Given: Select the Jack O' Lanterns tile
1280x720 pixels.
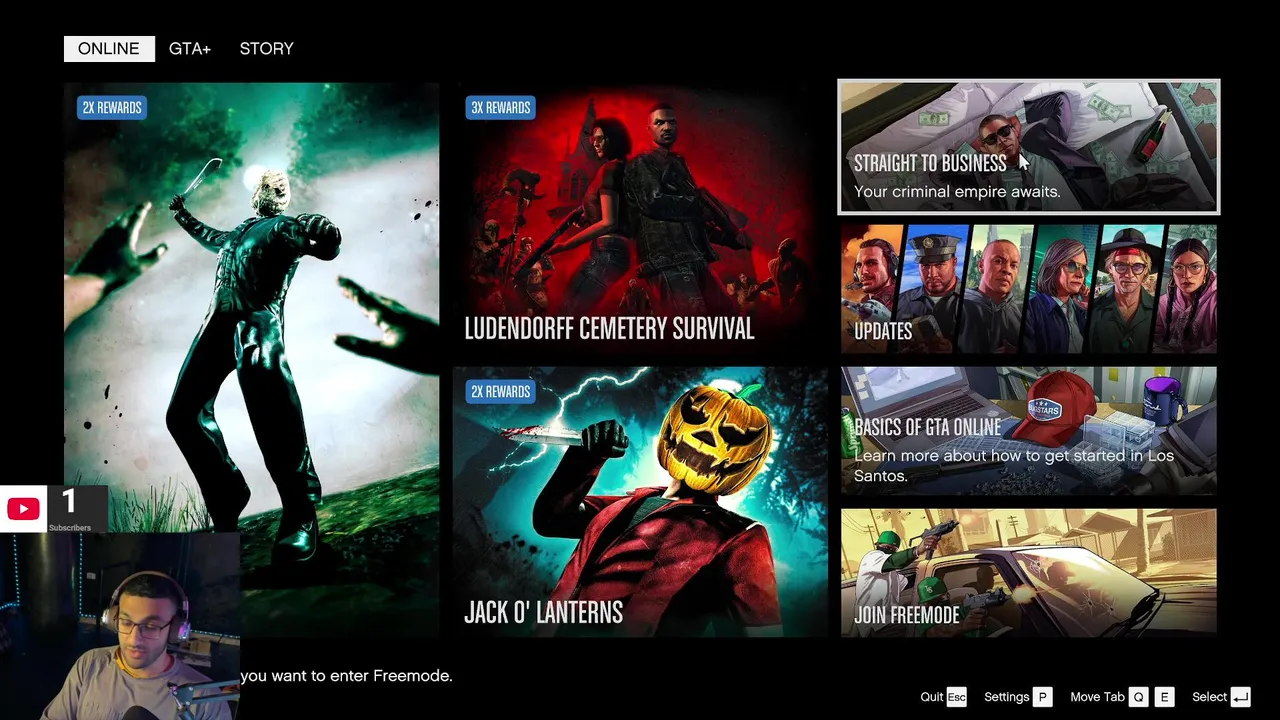Looking at the screenshot, I should [640, 502].
